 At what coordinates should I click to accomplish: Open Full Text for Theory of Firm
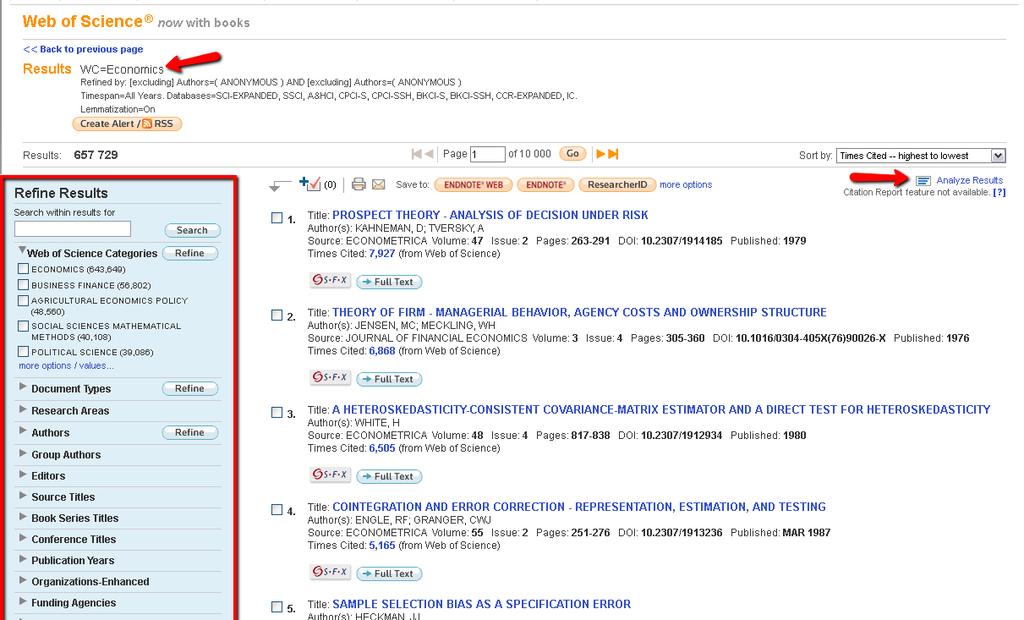[x=389, y=379]
